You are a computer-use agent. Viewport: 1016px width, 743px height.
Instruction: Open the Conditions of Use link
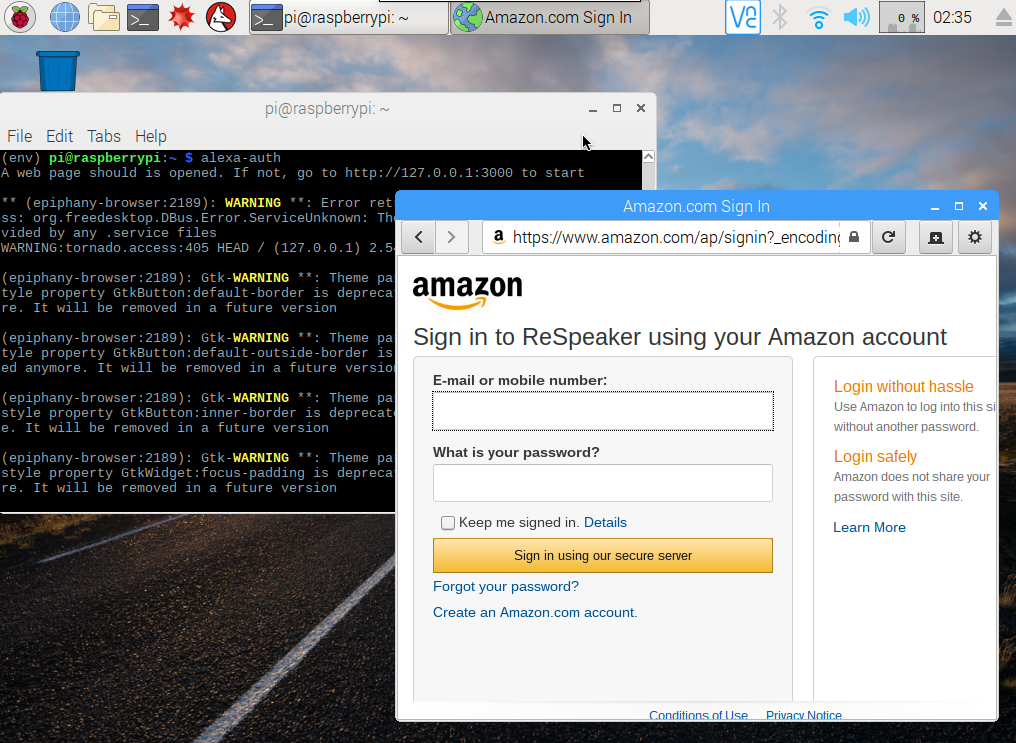coord(698,715)
